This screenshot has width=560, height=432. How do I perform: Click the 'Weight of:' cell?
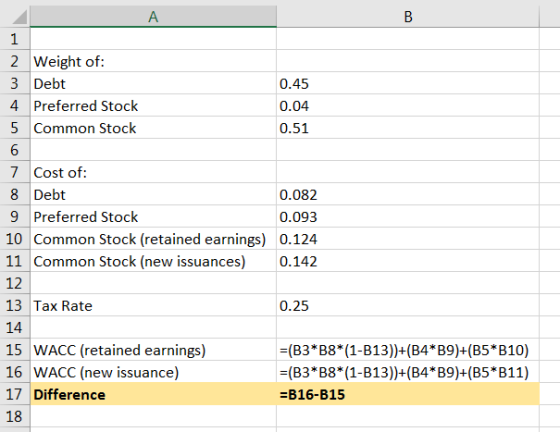153,61
